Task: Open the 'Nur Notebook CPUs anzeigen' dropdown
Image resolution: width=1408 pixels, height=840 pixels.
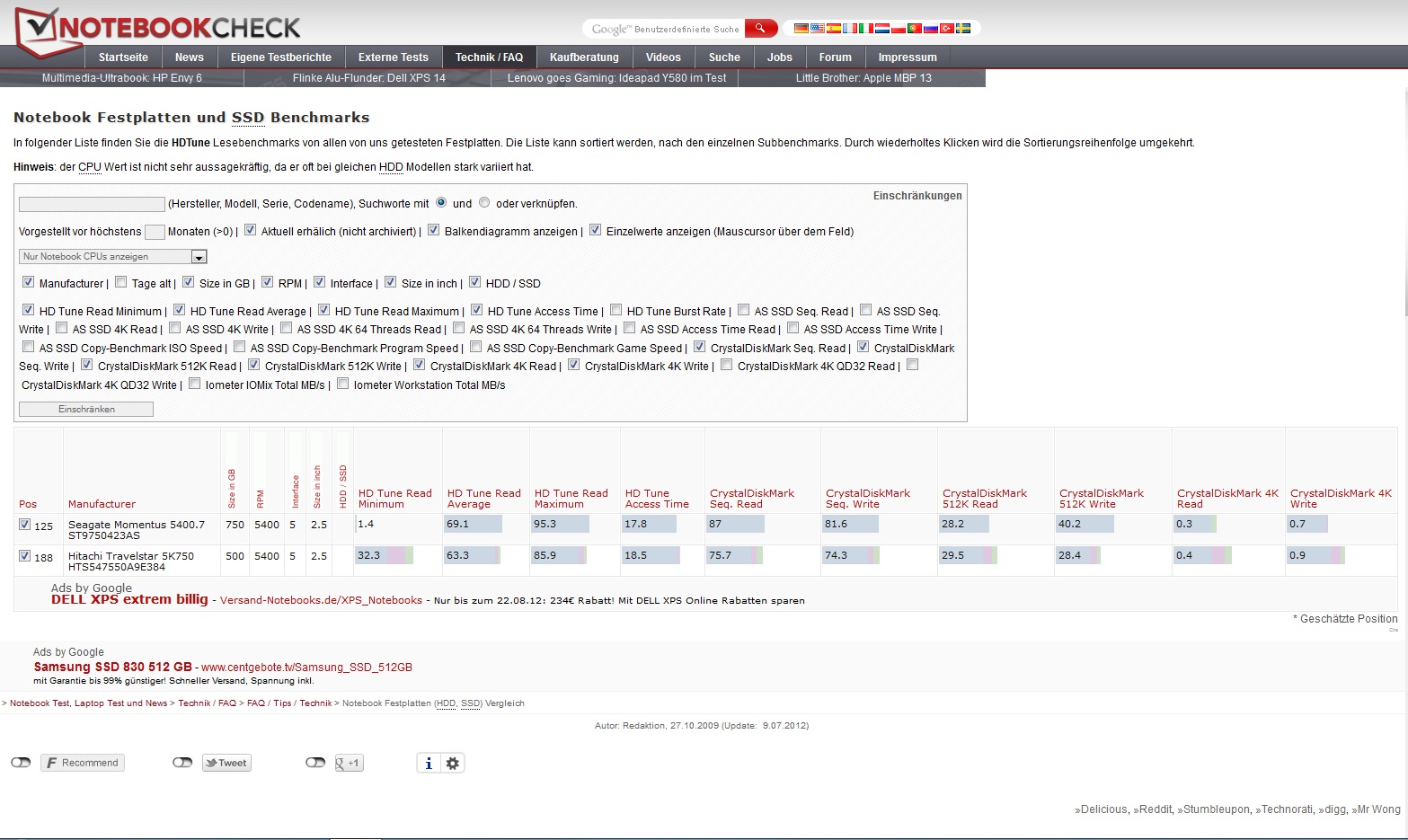Action: point(113,257)
